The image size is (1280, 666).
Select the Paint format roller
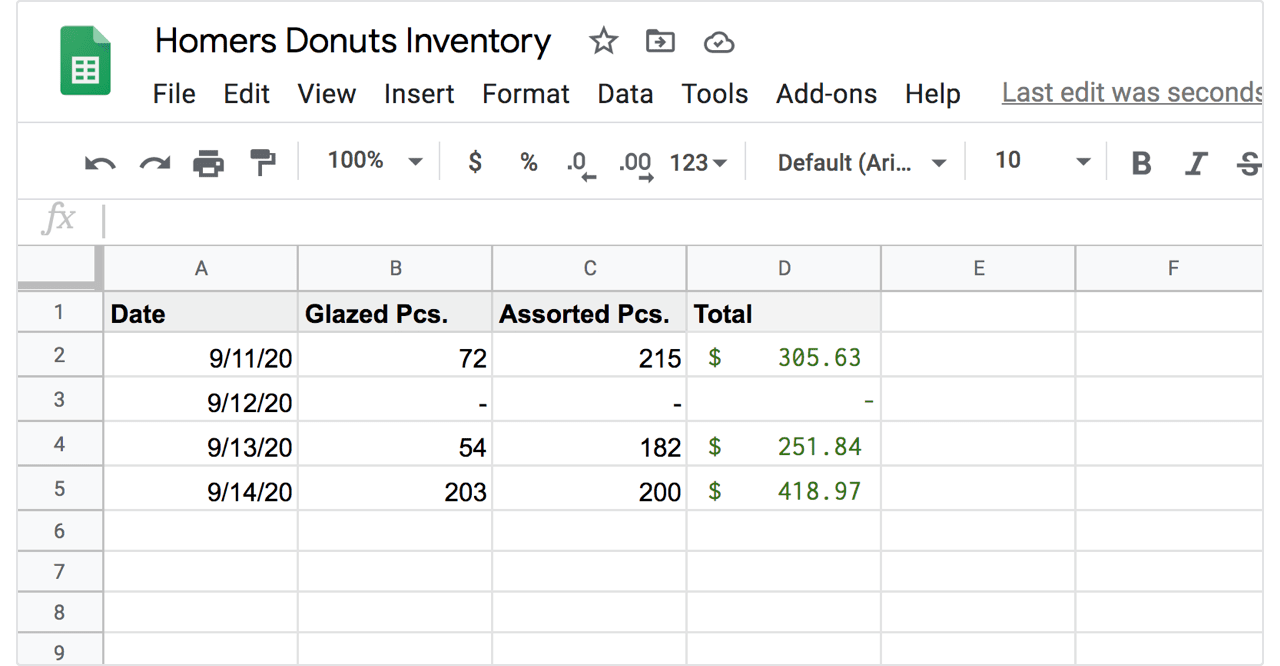(x=263, y=162)
